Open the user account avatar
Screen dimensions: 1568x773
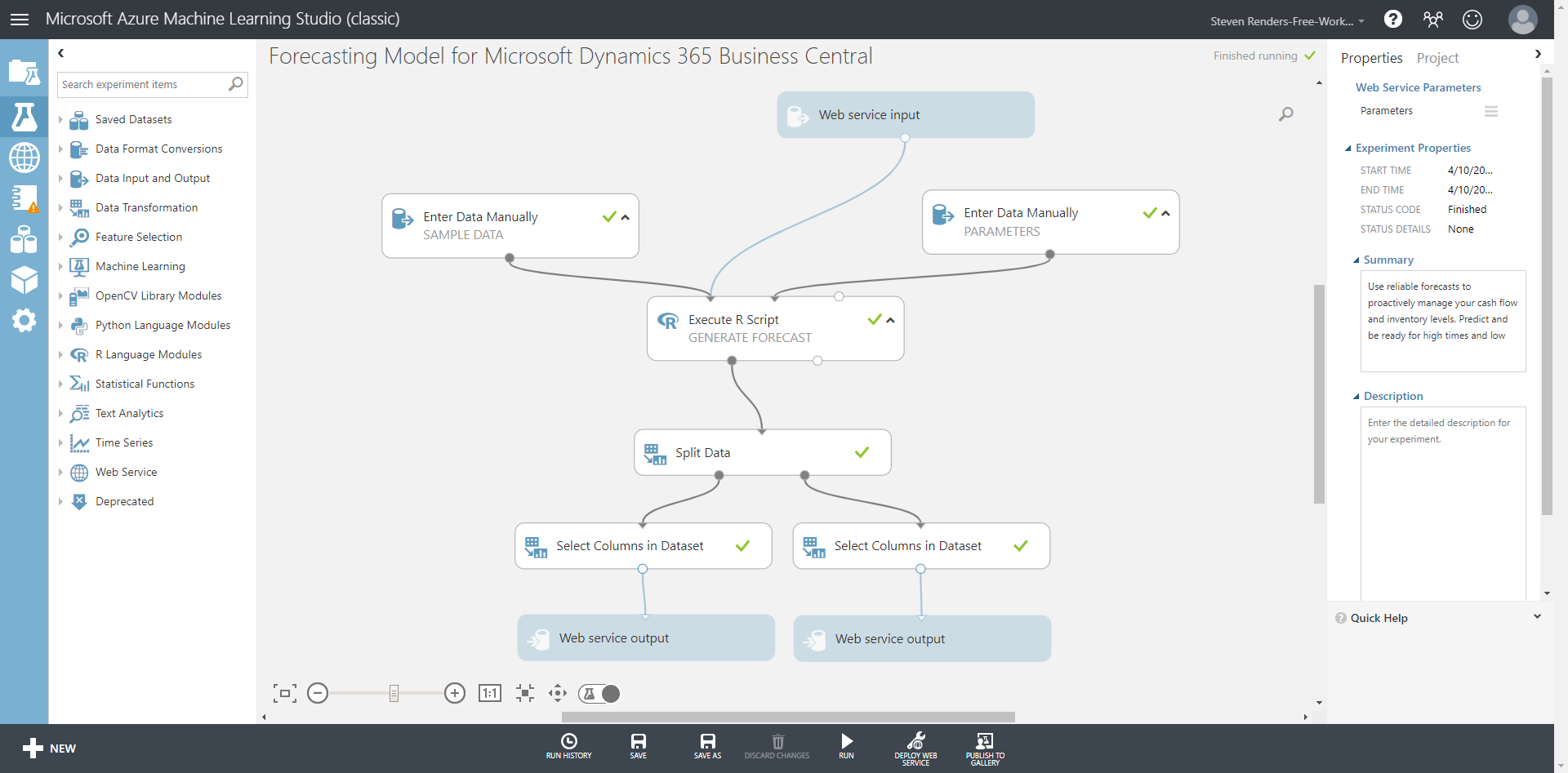click(x=1522, y=19)
